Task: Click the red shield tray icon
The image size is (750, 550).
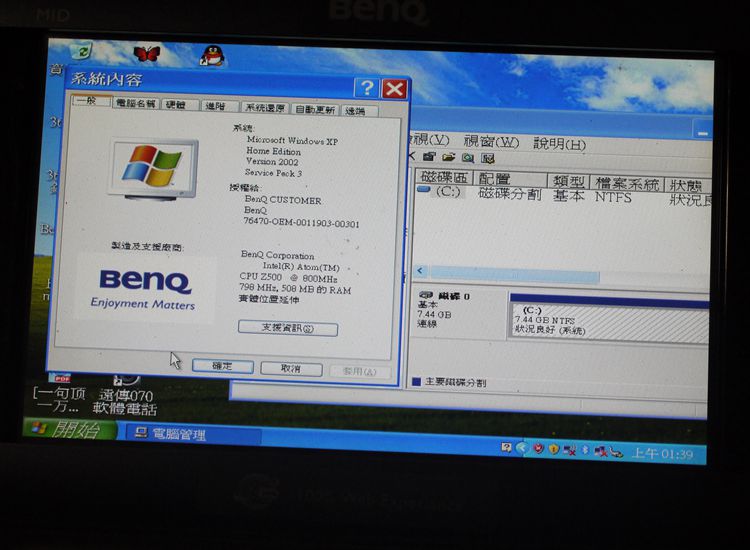Action: tap(539, 449)
